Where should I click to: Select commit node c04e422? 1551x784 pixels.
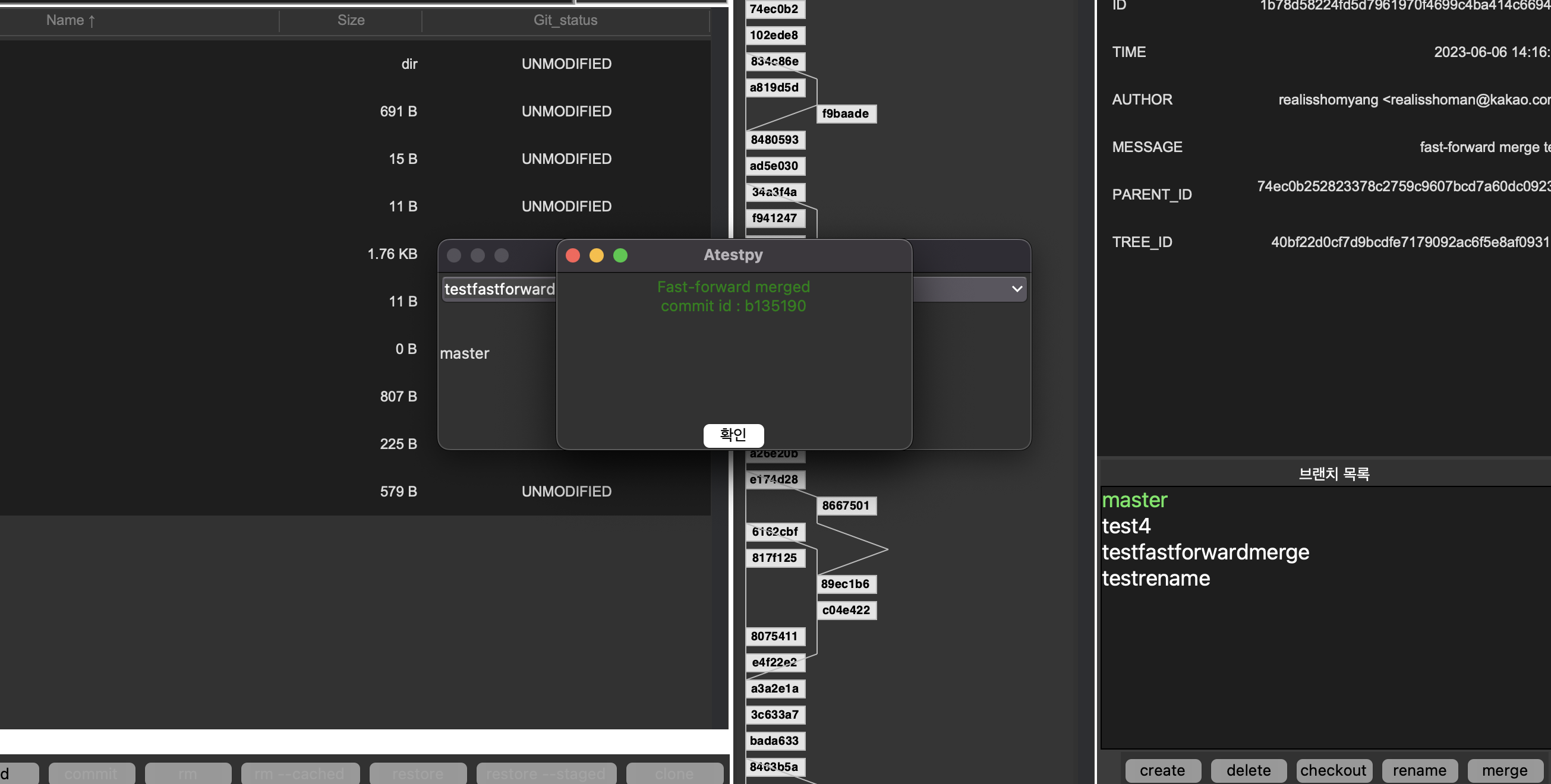point(846,610)
